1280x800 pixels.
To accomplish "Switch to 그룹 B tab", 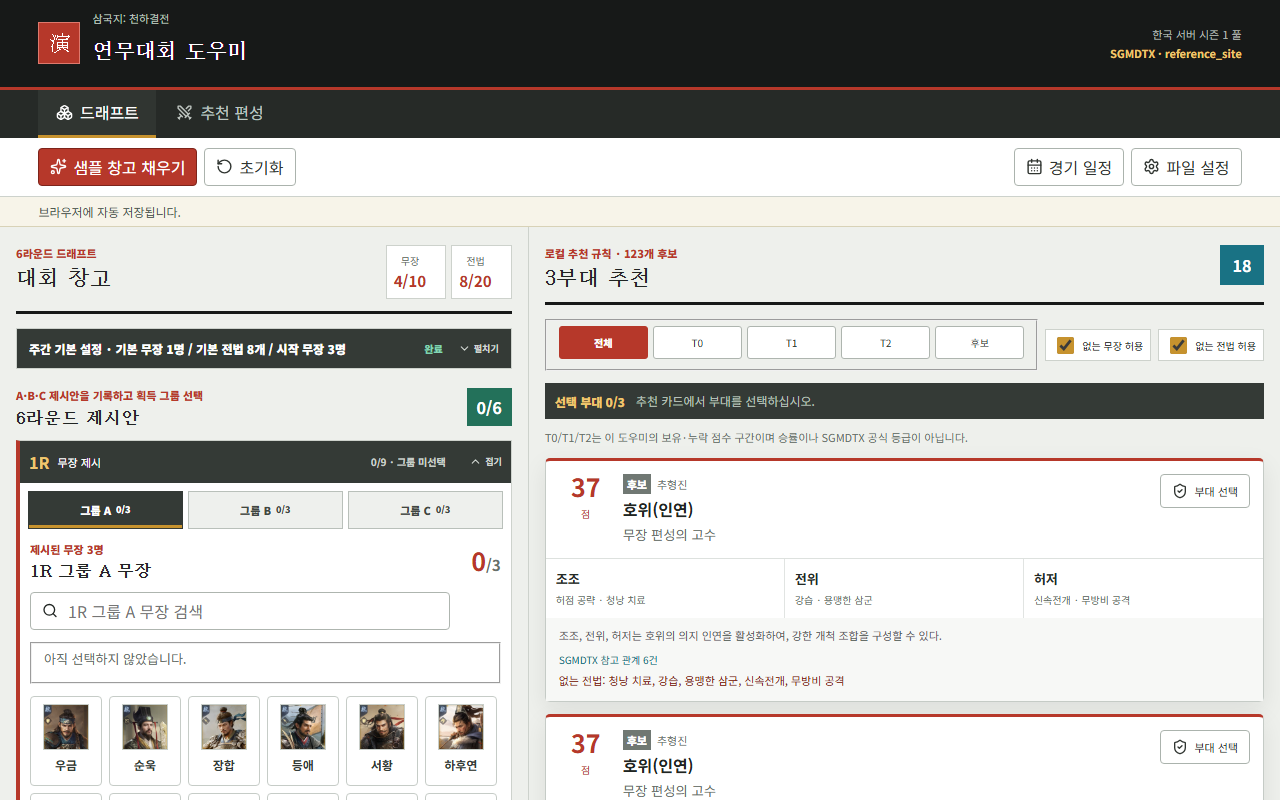I will 265,510.
